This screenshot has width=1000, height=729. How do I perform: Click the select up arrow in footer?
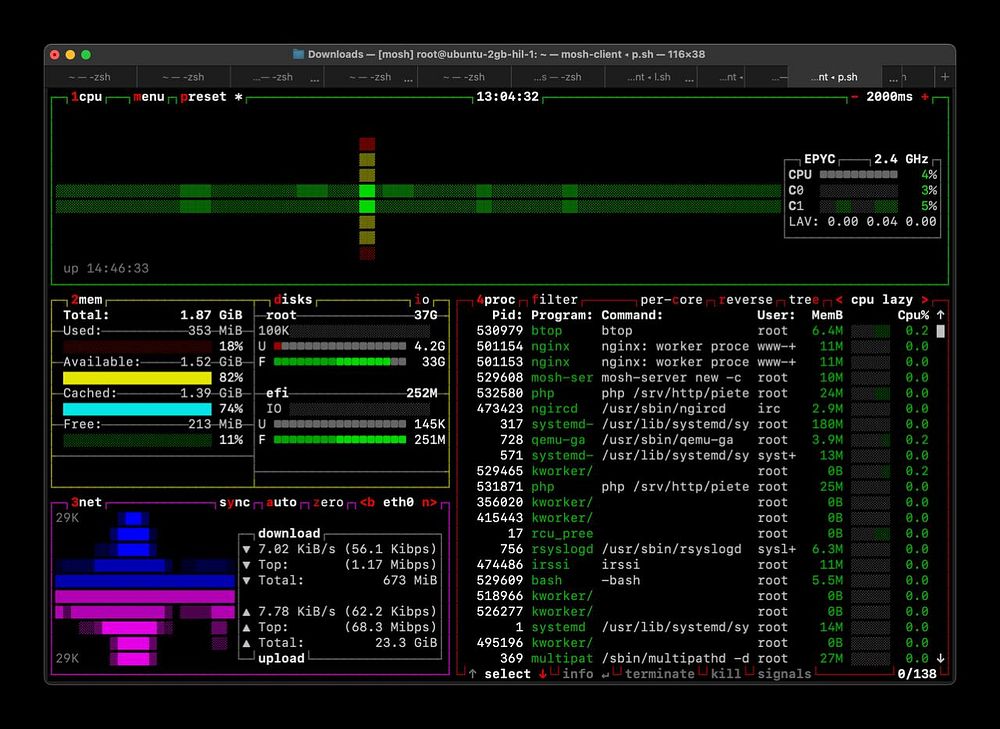point(473,674)
